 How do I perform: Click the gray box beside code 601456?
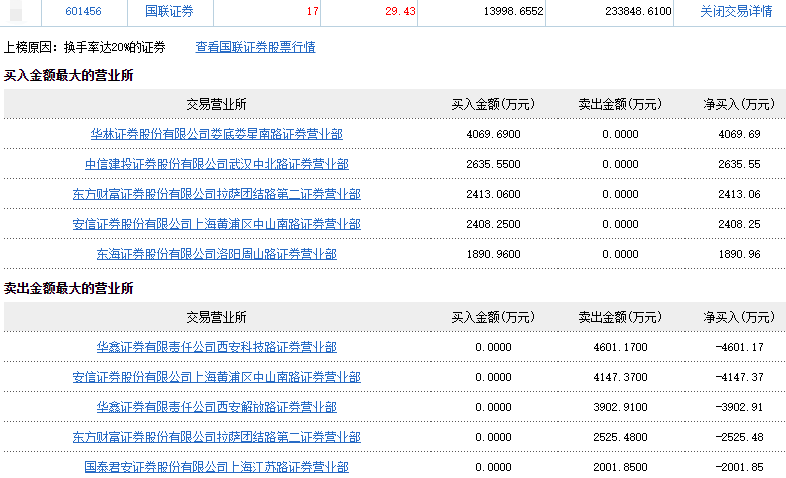[x=15, y=12]
